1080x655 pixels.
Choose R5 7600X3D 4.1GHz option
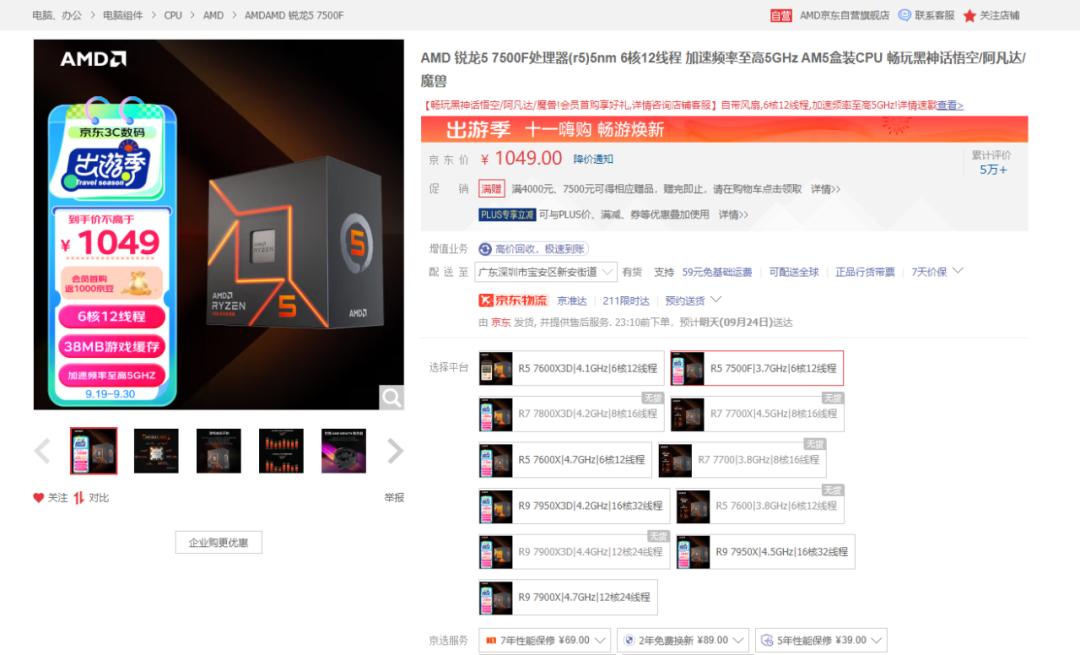pos(571,368)
